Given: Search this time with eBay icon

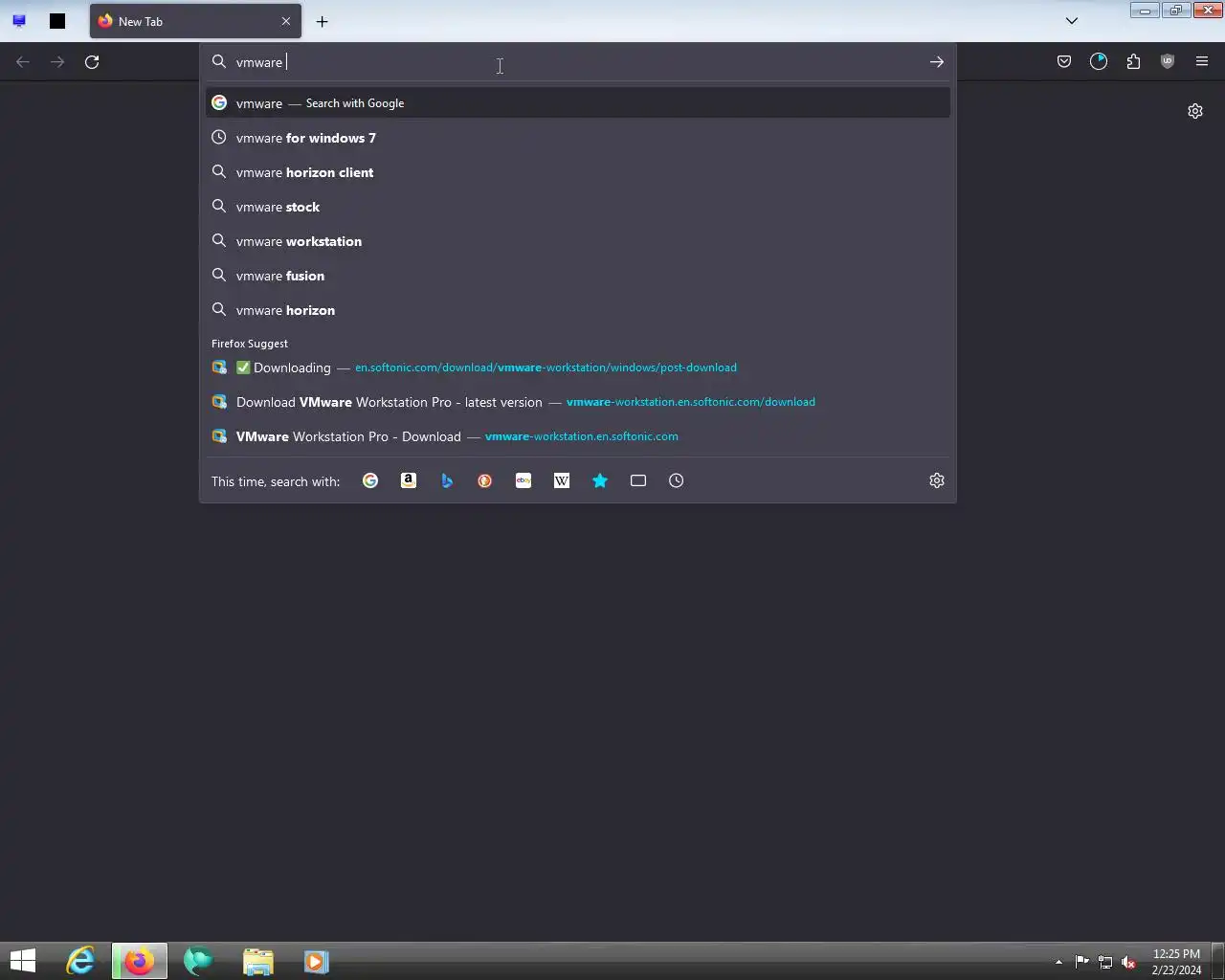Looking at the screenshot, I should pos(523,481).
